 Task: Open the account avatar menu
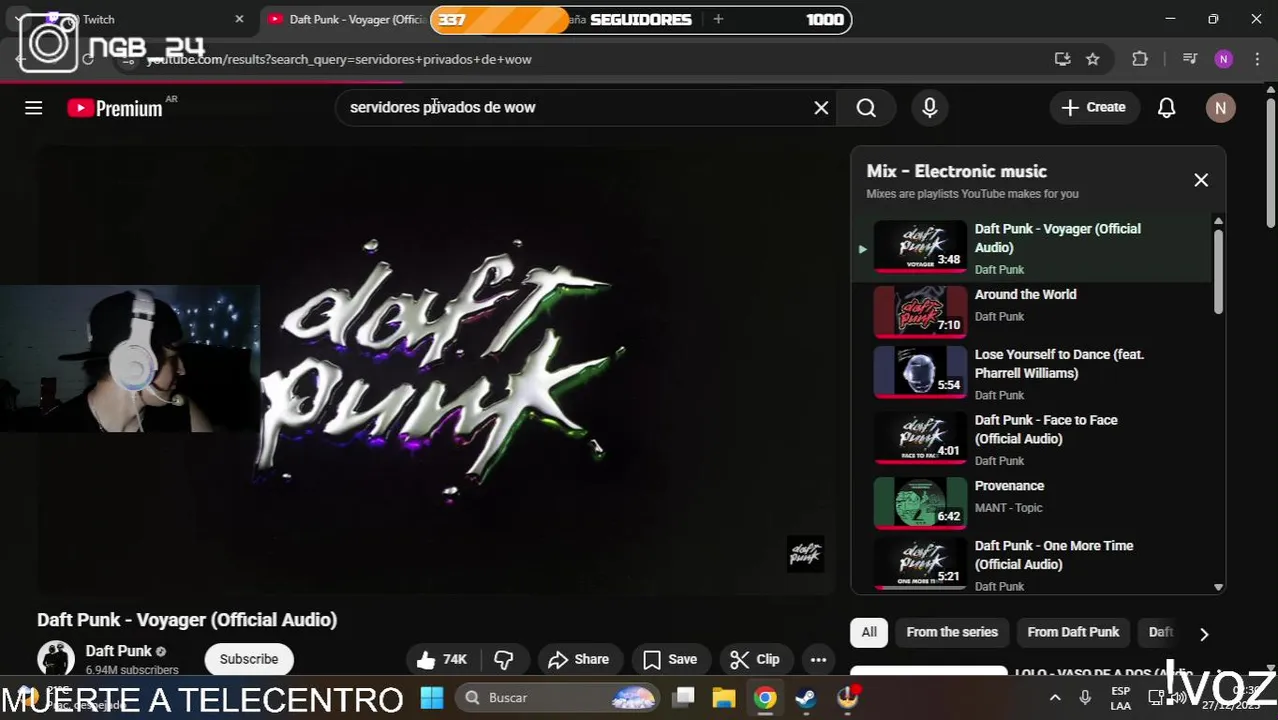click(x=1220, y=108)
